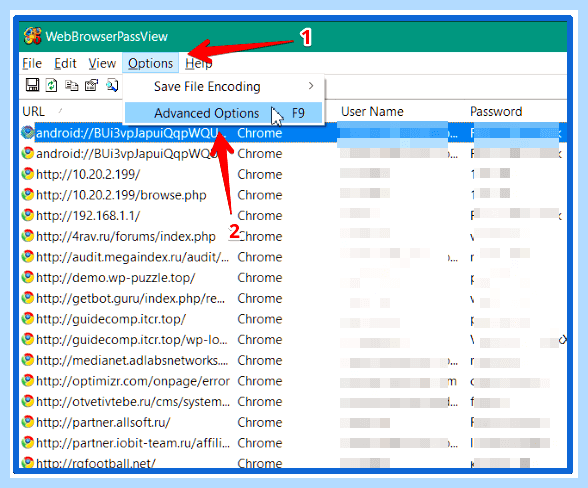
Task: Select the http://otvetivtebe.ru/cms/system... URL
Action: (133, 401)
